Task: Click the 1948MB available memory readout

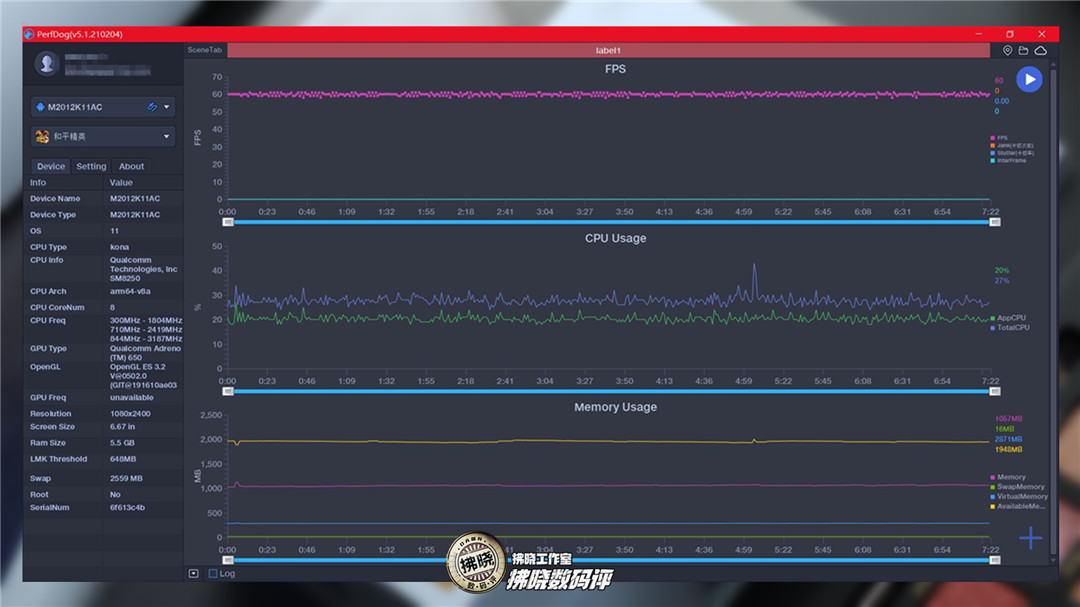Action: (x=1008, y=449)
